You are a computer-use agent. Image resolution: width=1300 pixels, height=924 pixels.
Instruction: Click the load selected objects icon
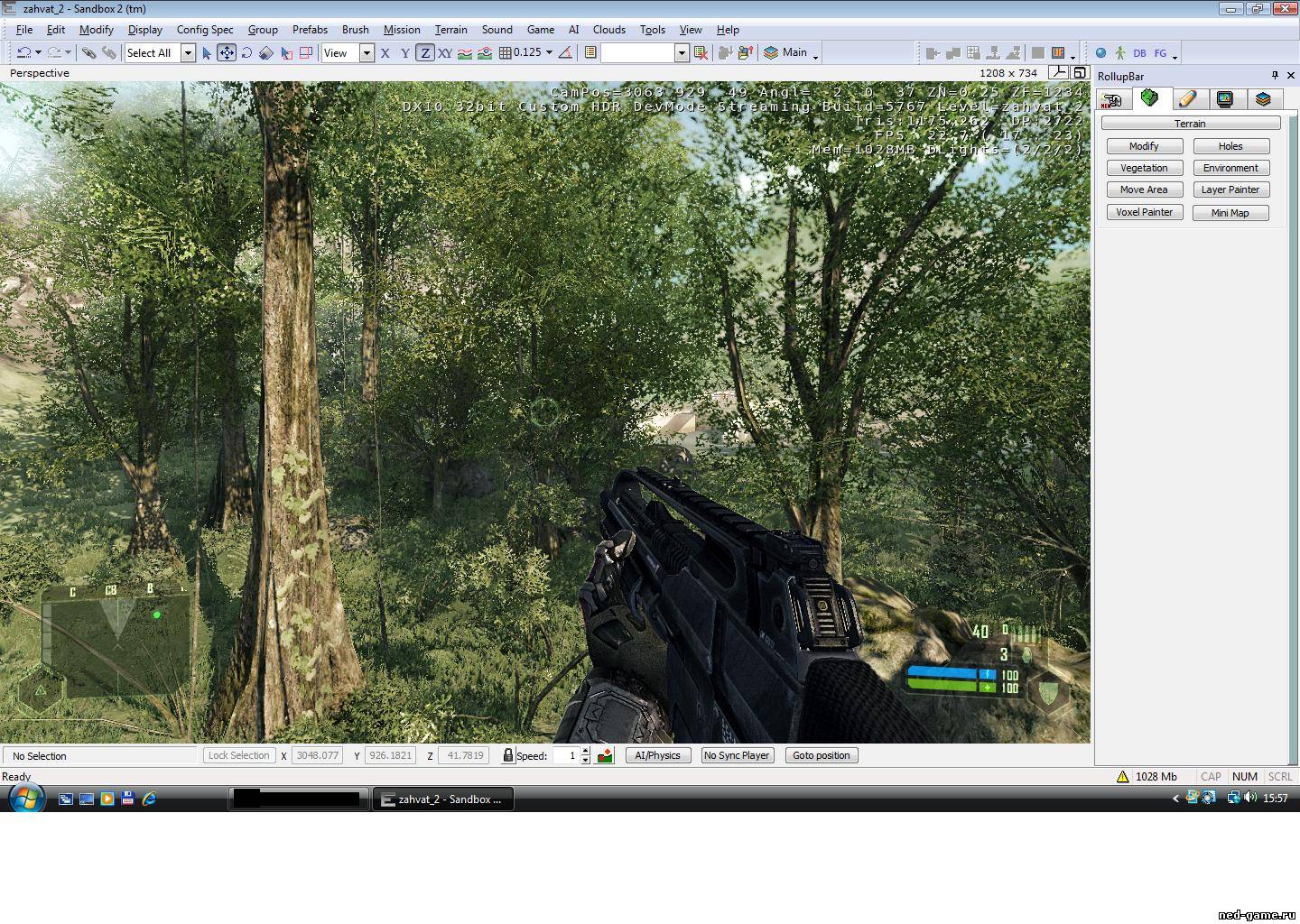tap(745, 53)
